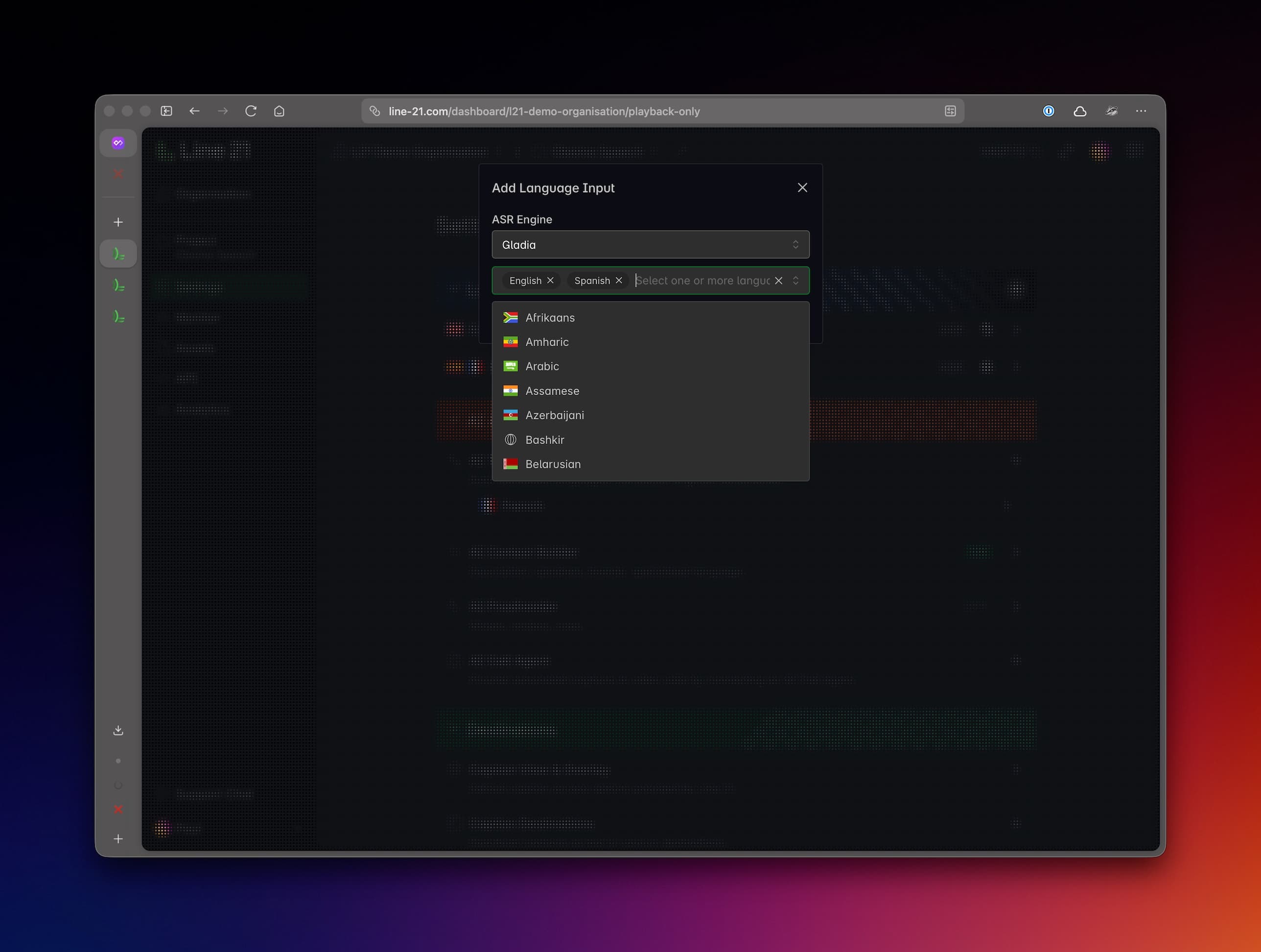Select Afrikaans from the language list

(x=550, y=318)
